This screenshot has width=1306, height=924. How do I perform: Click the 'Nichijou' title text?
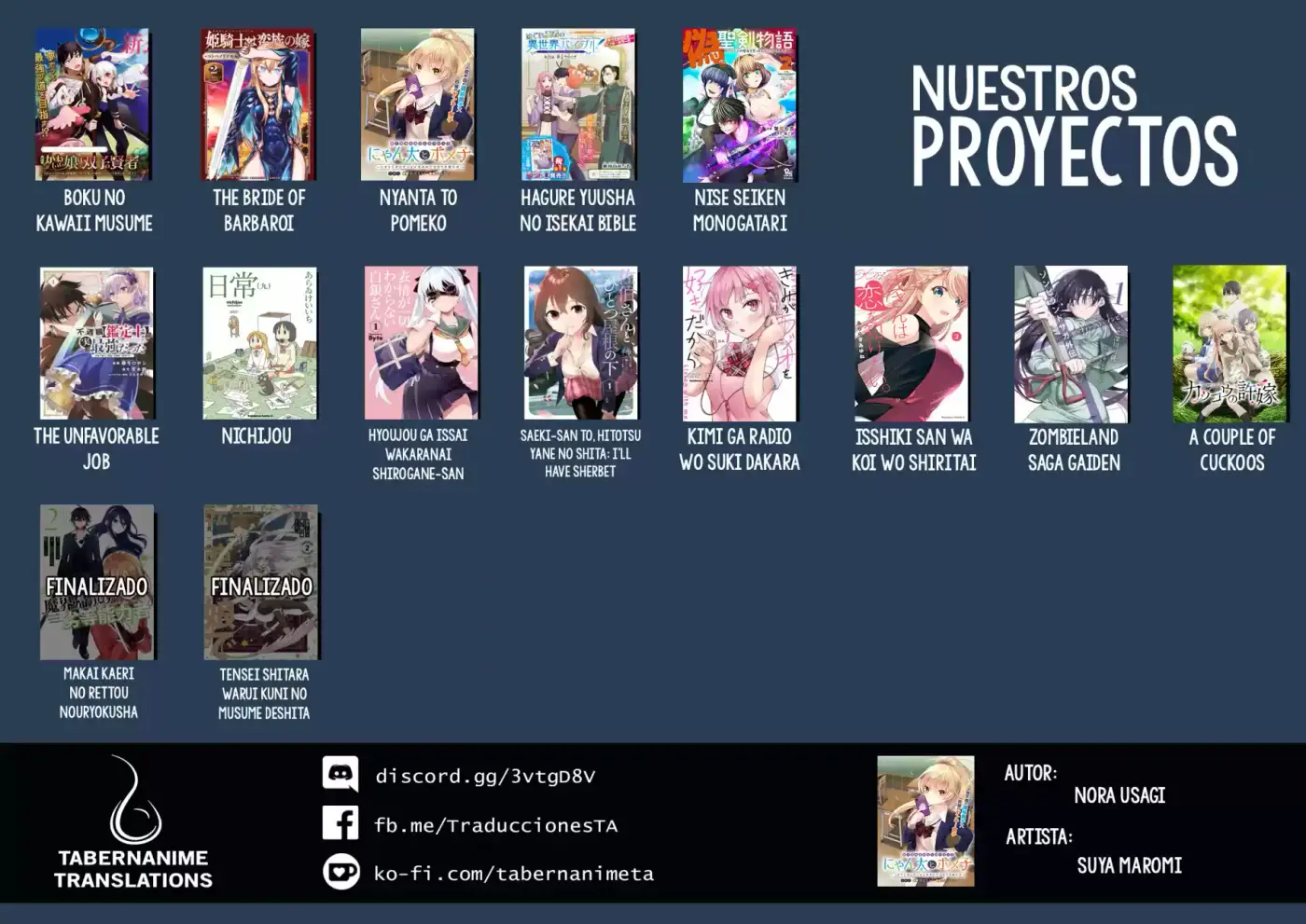(x=257, y=435)
